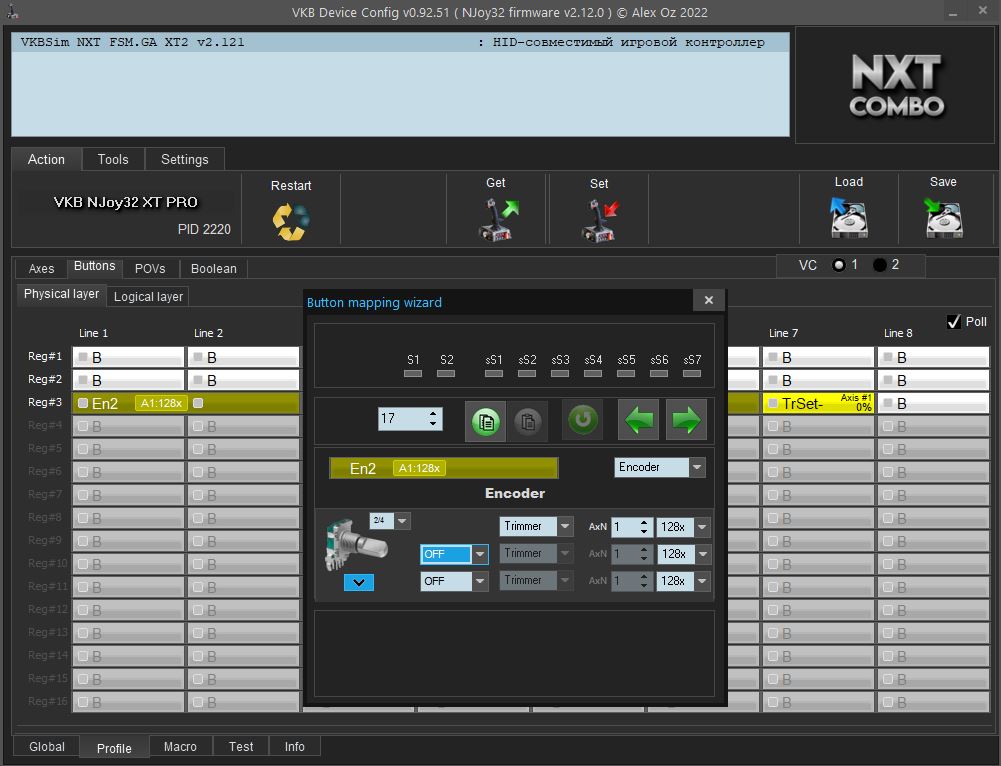Toggle the Poll checkbox
This screenshot has height=766, width=1001.
[x=954, y=322]
